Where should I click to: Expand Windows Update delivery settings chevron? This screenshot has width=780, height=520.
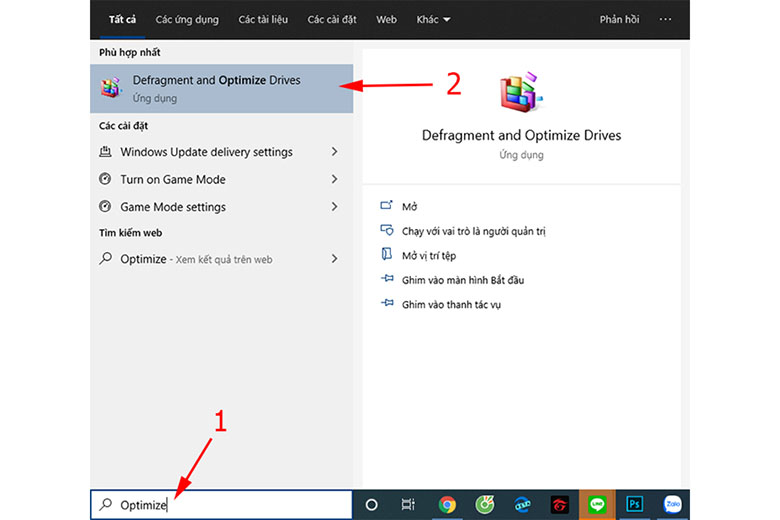click(x=334, y=152)
